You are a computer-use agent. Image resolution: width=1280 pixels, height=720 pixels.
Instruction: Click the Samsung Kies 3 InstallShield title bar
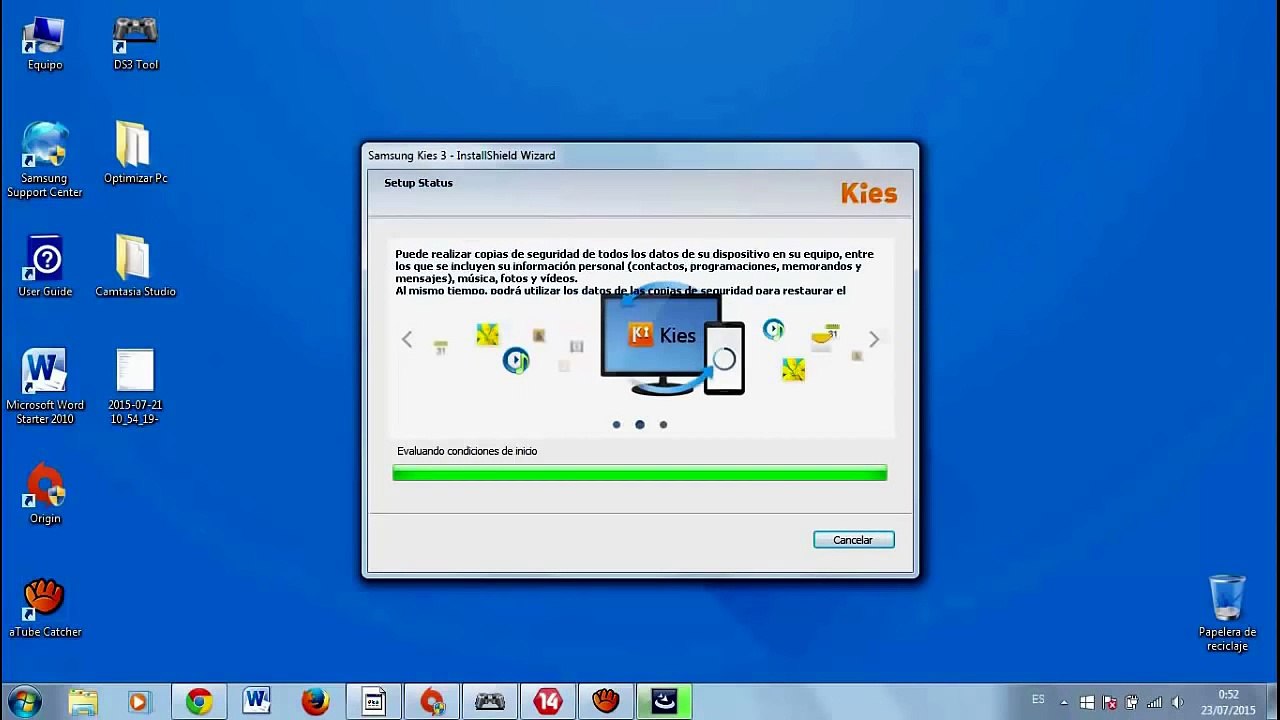[x=640, y=155]
